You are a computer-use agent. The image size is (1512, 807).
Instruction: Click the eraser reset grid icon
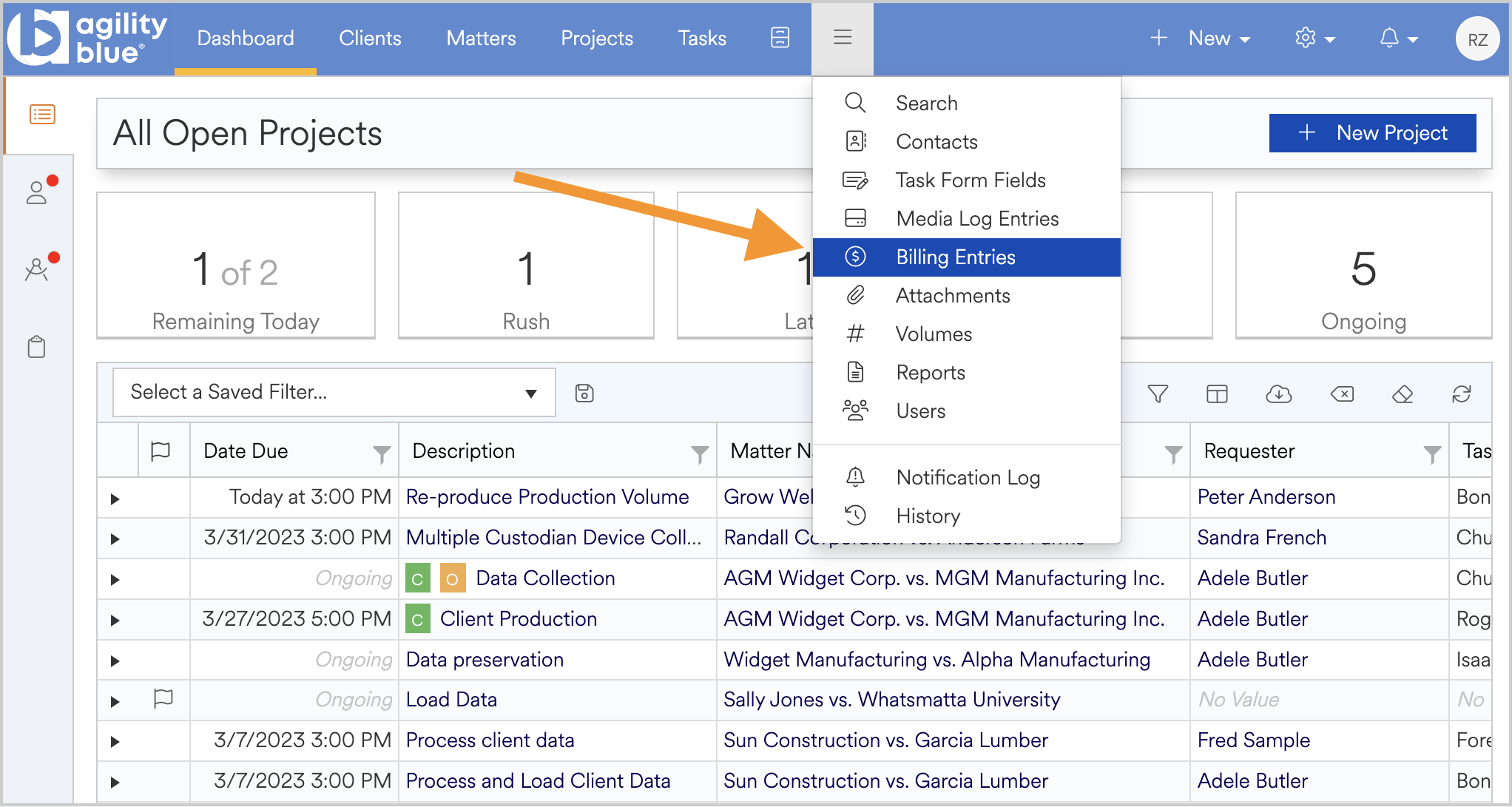(x=1403, y=394)
